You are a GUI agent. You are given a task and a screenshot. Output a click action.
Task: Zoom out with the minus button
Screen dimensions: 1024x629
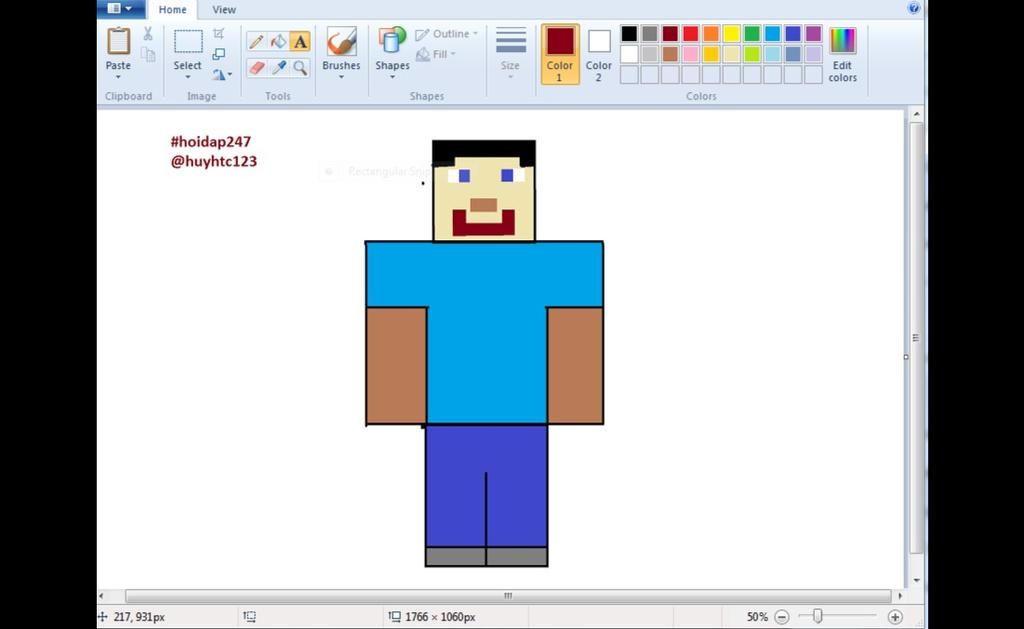coord(782,617)
